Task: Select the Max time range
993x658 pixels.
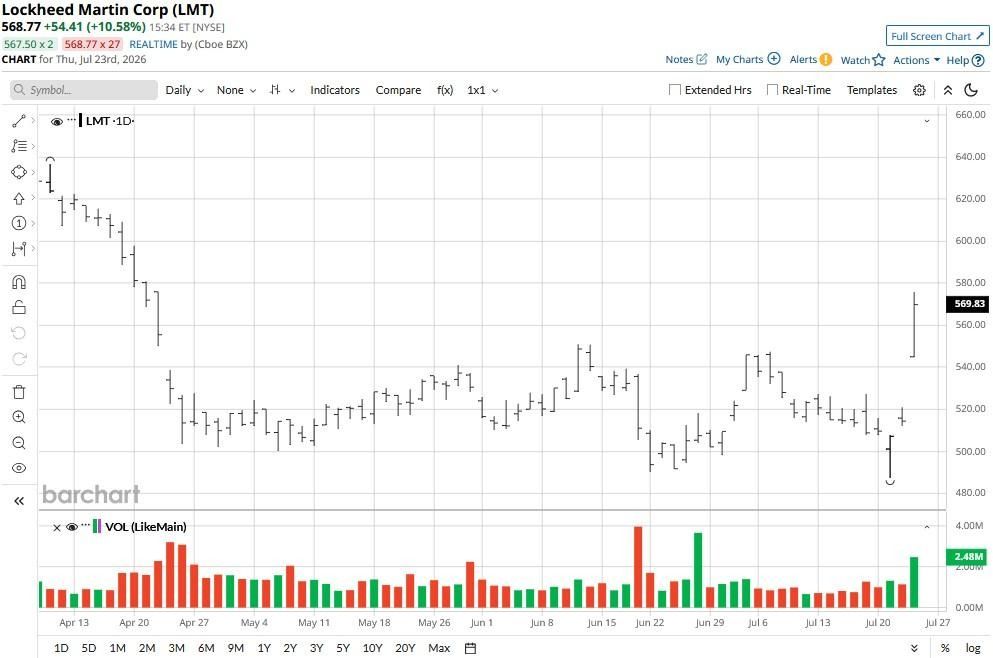Action: click(x=439, y=648)
